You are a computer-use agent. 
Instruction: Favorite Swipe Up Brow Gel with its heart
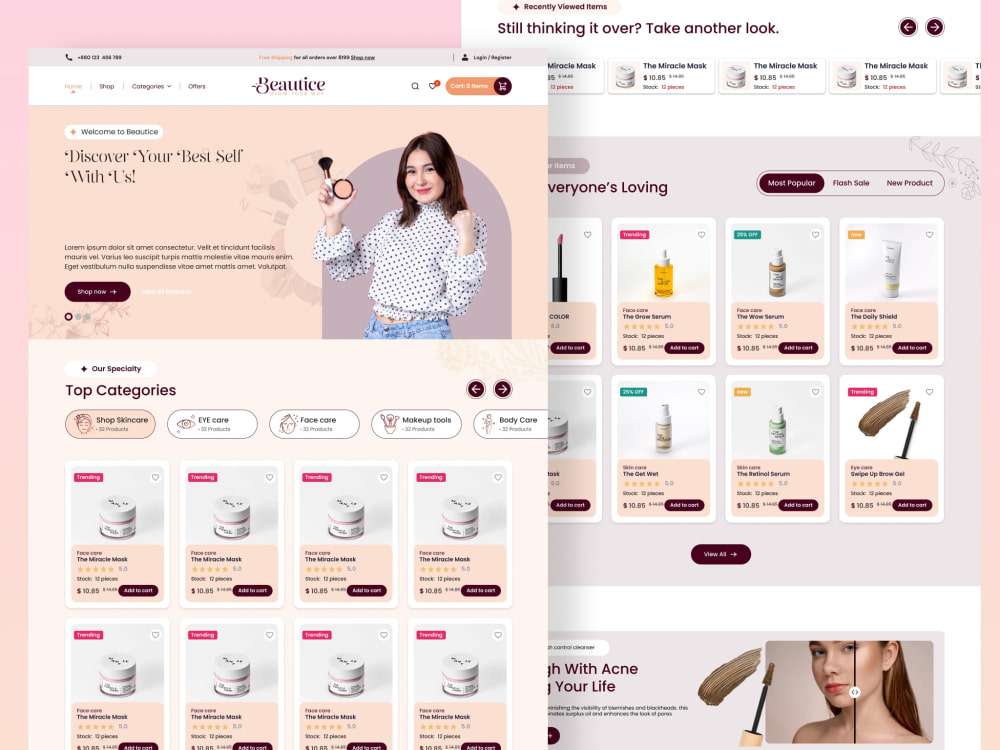[929, 392]
